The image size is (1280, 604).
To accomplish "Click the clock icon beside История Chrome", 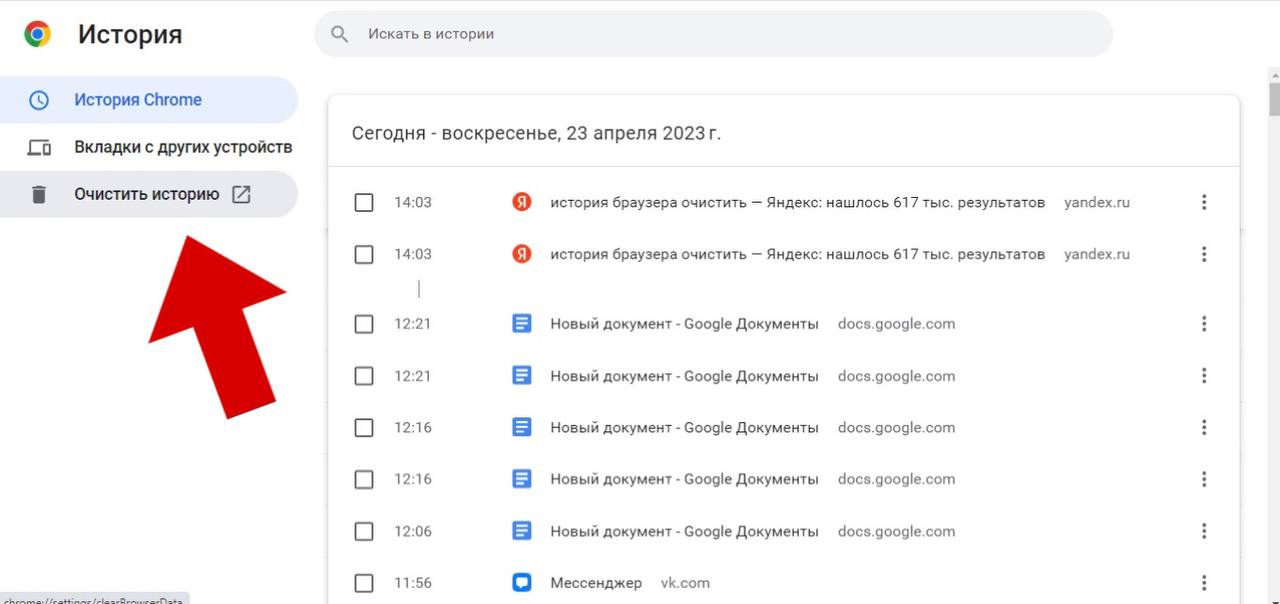I will [x=39, y=100].
